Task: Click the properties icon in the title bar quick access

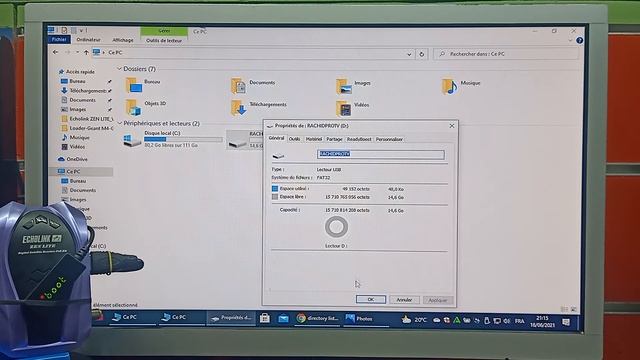Action: click(x=64, y=30)
